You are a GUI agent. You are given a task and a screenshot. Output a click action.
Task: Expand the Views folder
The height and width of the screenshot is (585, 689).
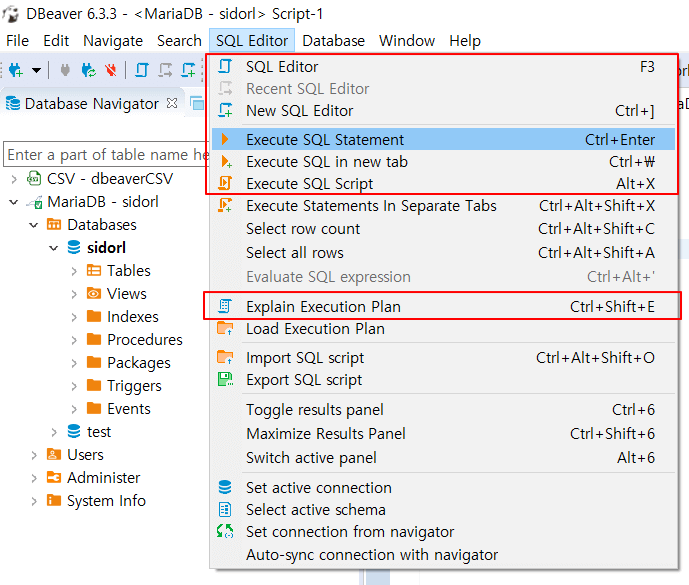[x=74, y=294]
